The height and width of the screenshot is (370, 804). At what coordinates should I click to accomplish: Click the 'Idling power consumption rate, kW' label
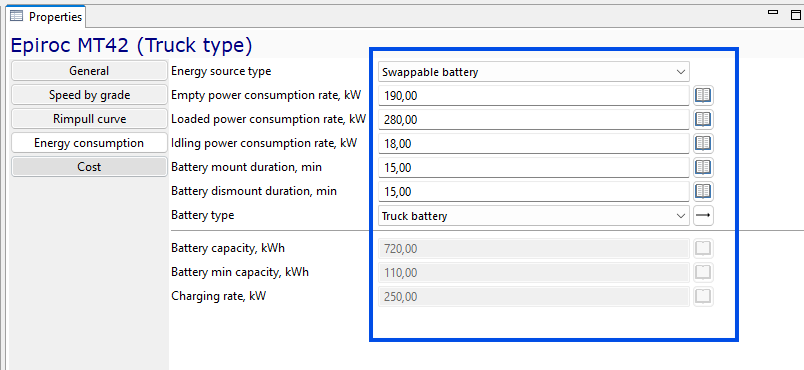pyautogui.click(x=264, y=143)
